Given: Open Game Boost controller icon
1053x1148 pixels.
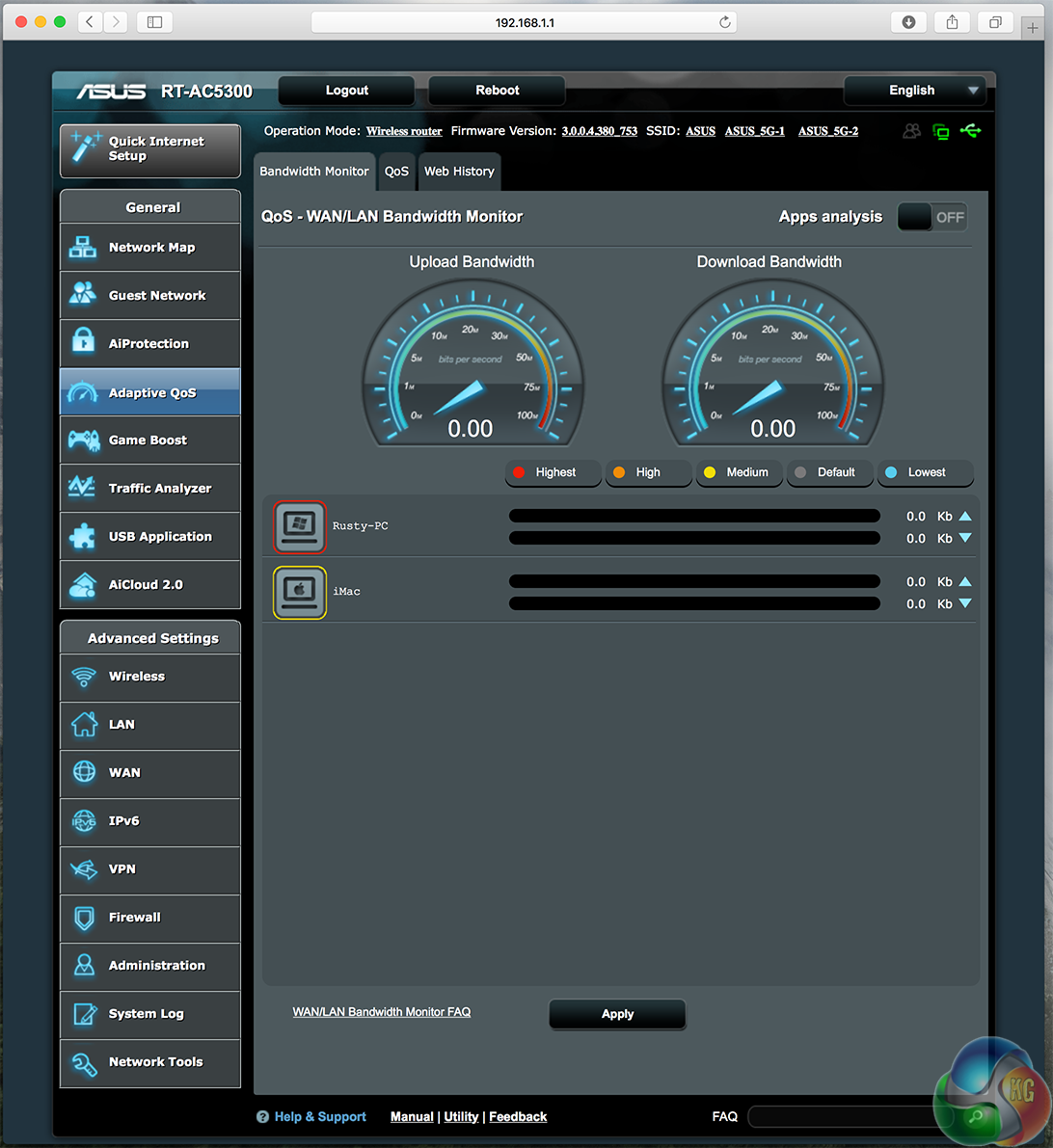Looking at the screenshot, I should tap(84, 440).
